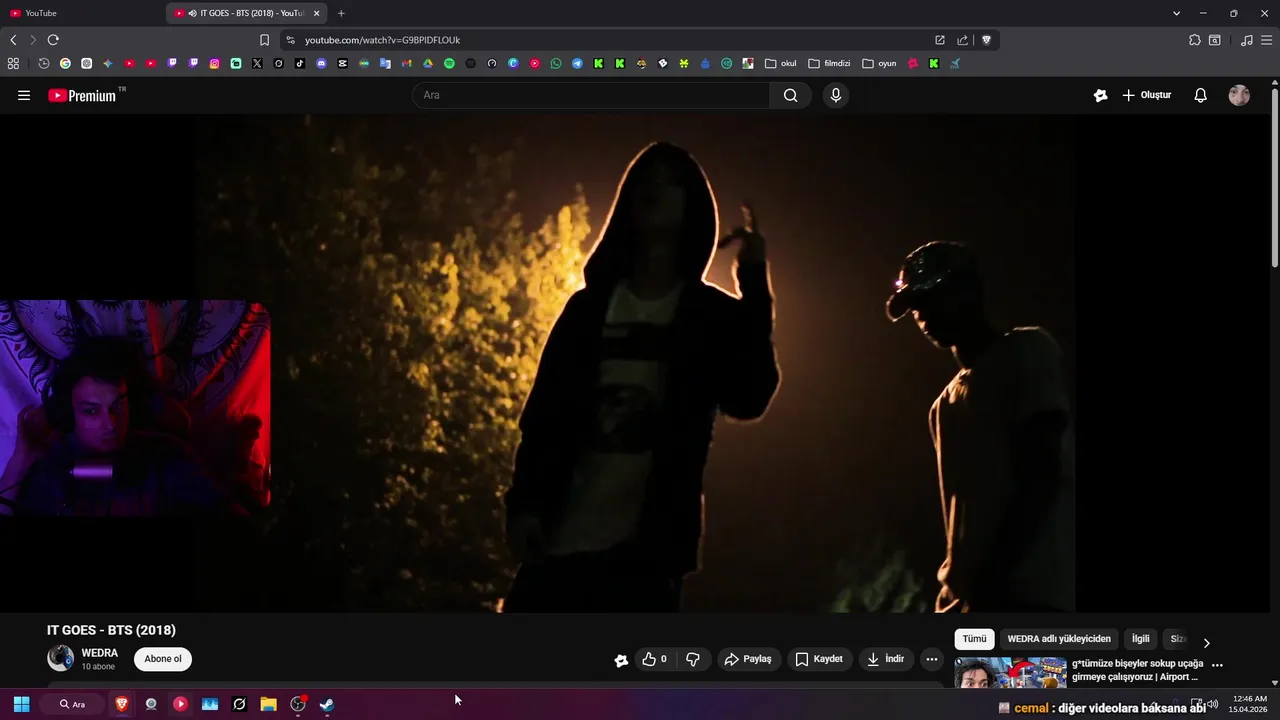Viewport: 1280px width, 720px height.
Task: Open the Spotify bookmark
Action: (x=449, y=63)
